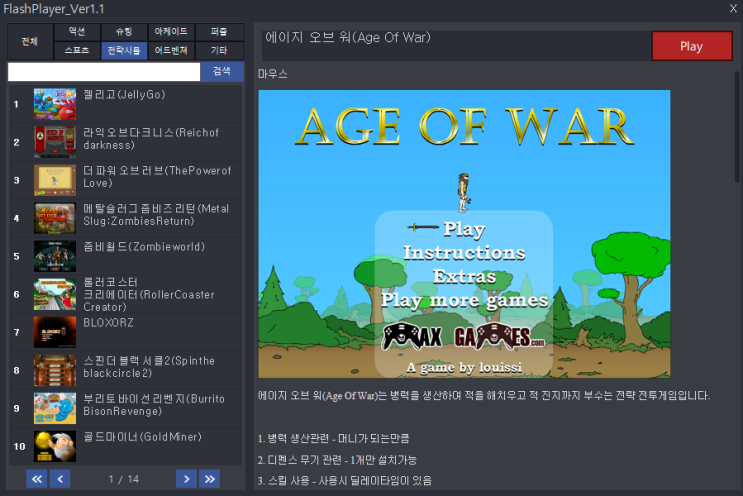This screenshot has width=743, height=496.
Task: Select the 전체 category tab
Action: pyautogui.click(x=30, y=41)
